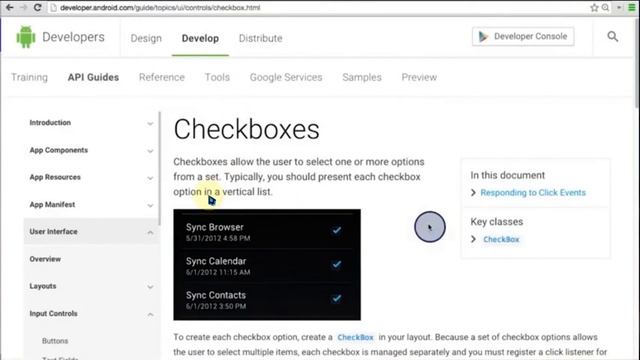The image size is (640, 360).
Task: Select Input Controls sidebar item
Action: pos(53,313)
